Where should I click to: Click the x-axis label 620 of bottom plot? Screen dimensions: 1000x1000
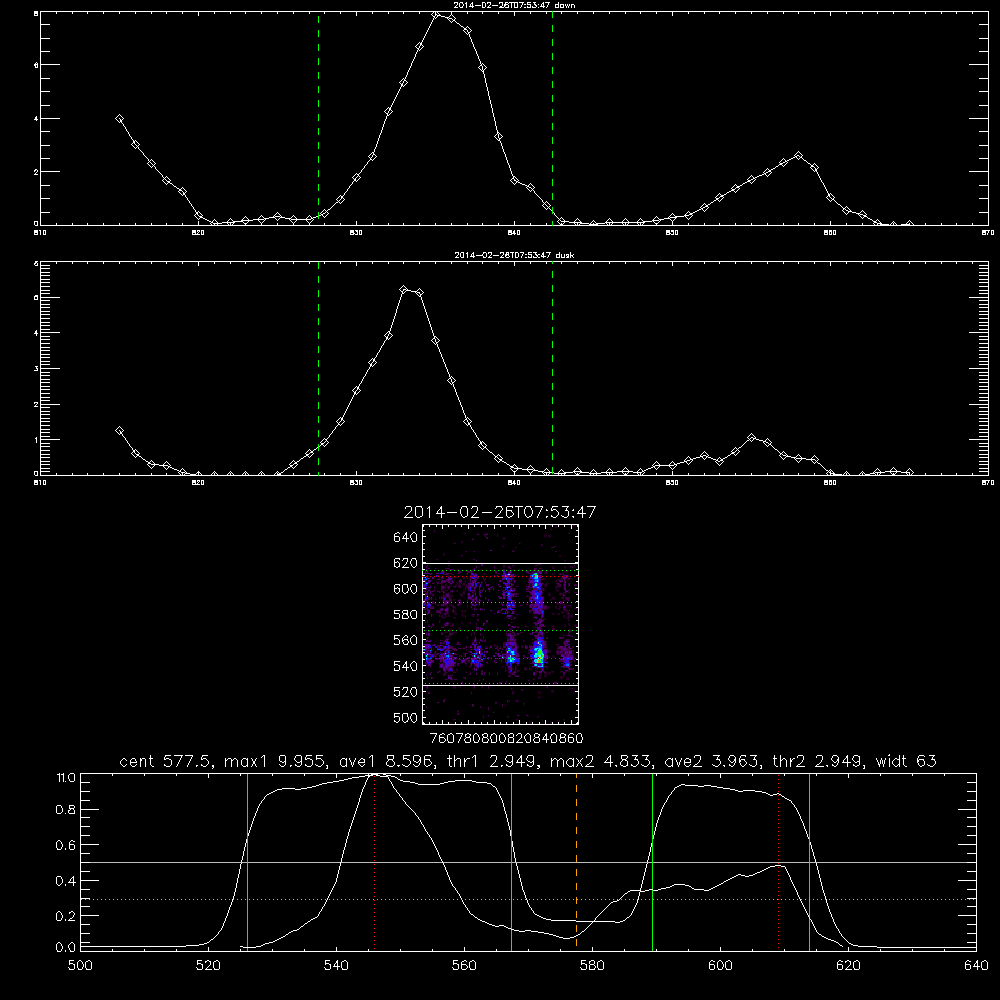(x=848, y=966)
